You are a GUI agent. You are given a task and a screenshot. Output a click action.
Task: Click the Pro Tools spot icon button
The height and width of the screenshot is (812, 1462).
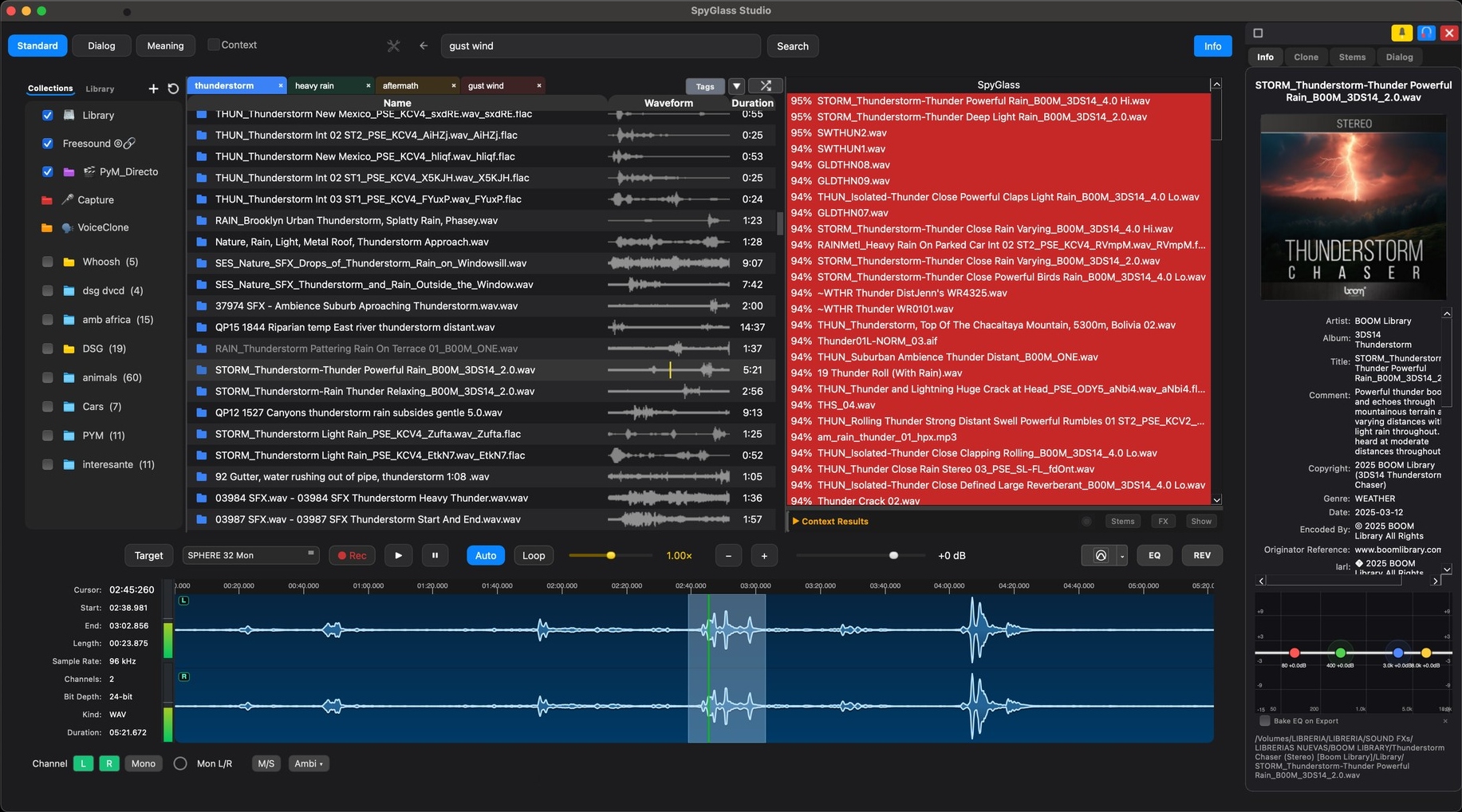pos(1101,556)
